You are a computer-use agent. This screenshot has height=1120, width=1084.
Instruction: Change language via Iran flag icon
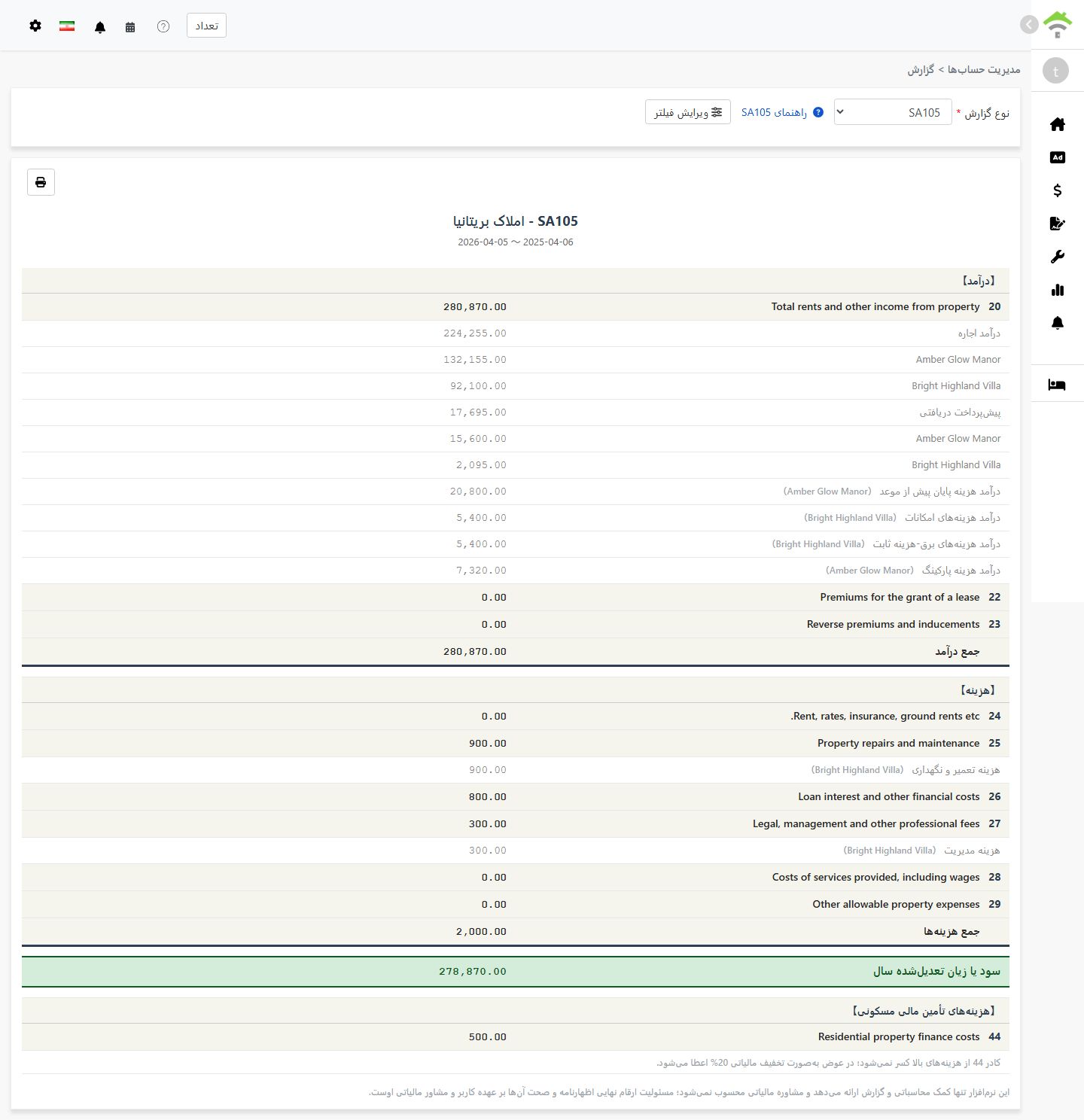pyautogui.click(x=67, y=26)
